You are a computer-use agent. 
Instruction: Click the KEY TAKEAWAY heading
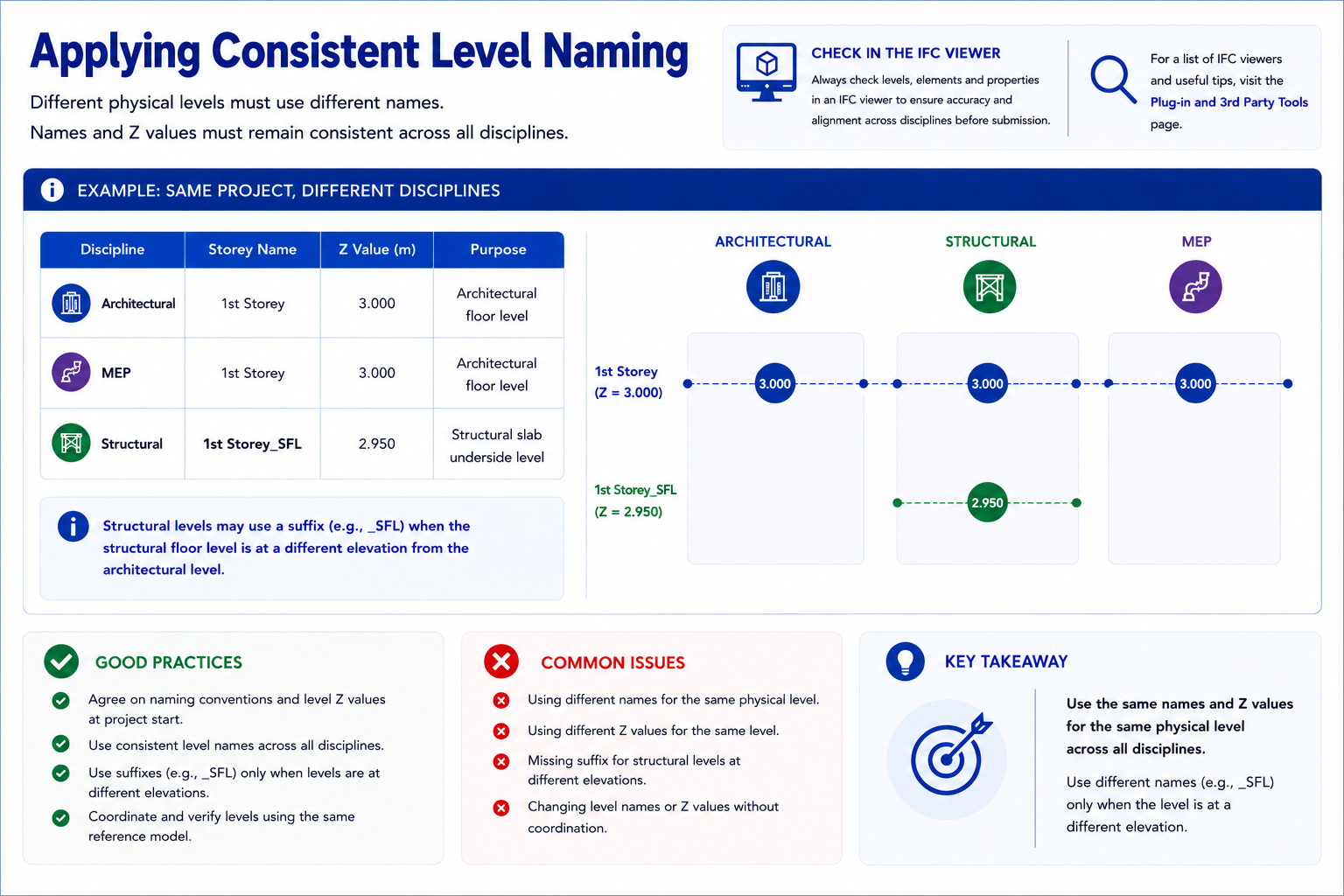click(x=1006, y=661)
